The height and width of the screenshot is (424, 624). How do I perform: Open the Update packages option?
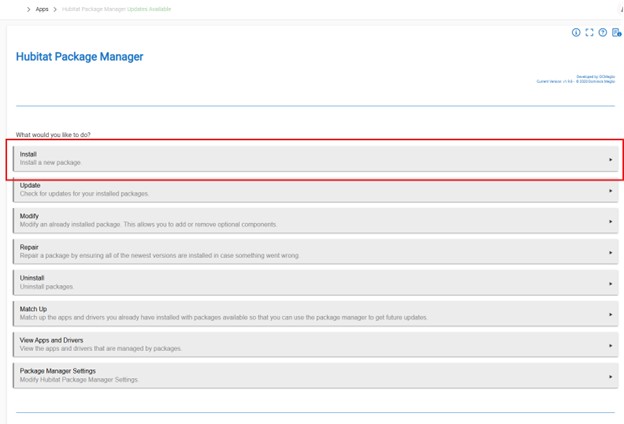[x=316, y=190]
